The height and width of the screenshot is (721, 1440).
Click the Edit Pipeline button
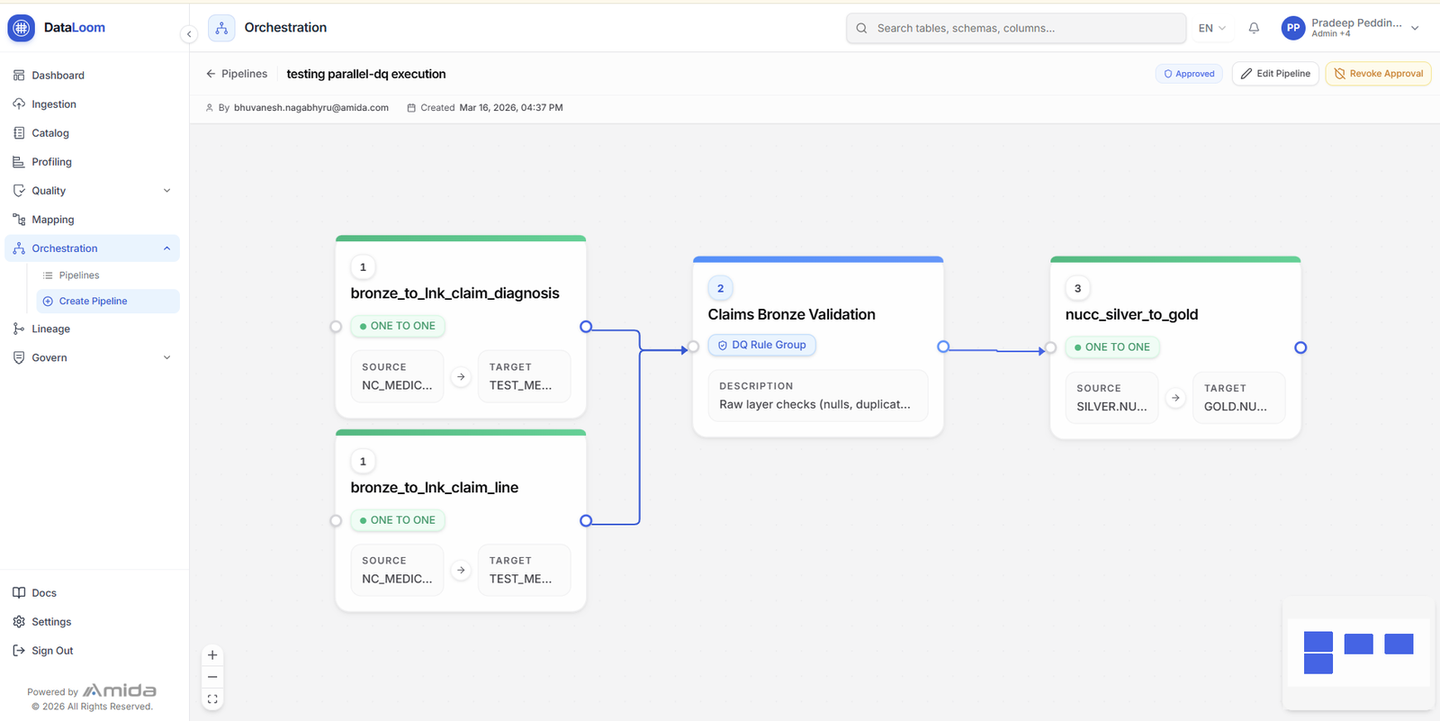1275,74
